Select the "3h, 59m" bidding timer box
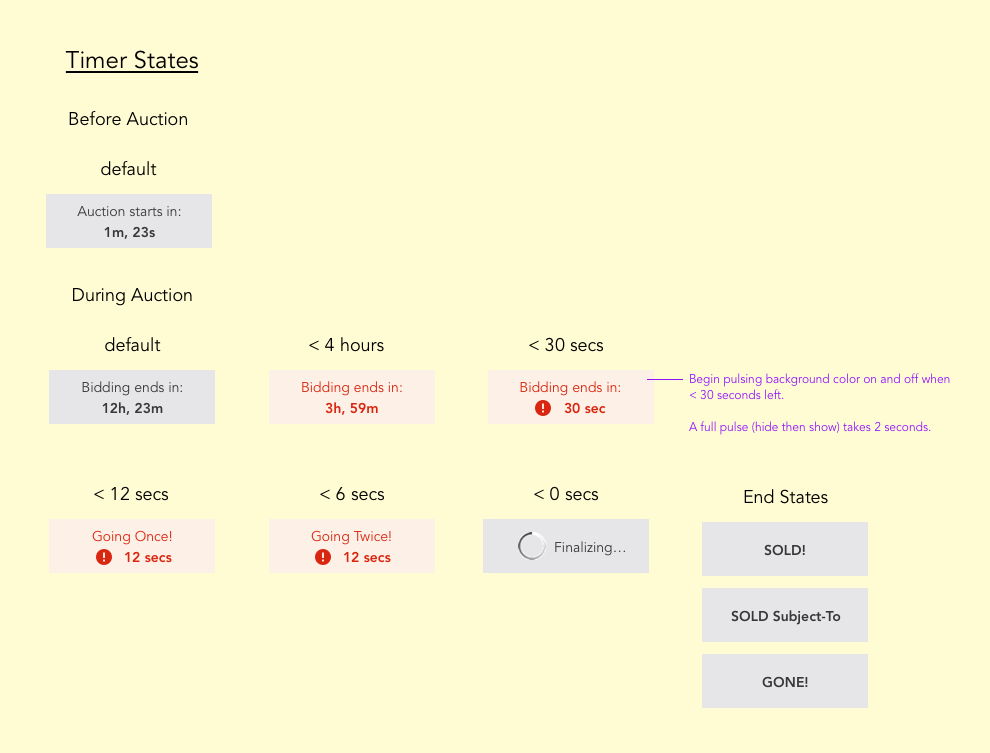This screenshot has width=990, height=753. click(x=352, y=397)
